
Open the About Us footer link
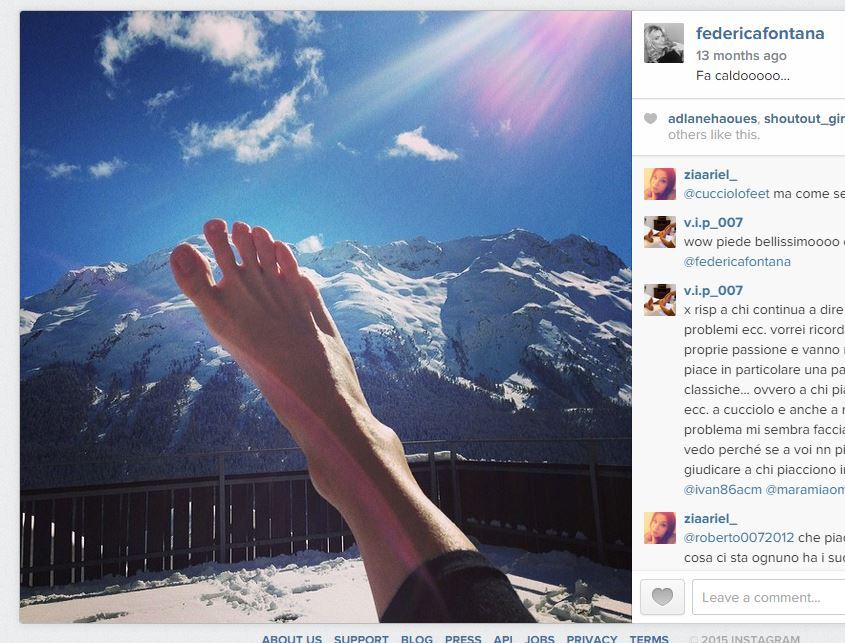[x=292, y=638]
